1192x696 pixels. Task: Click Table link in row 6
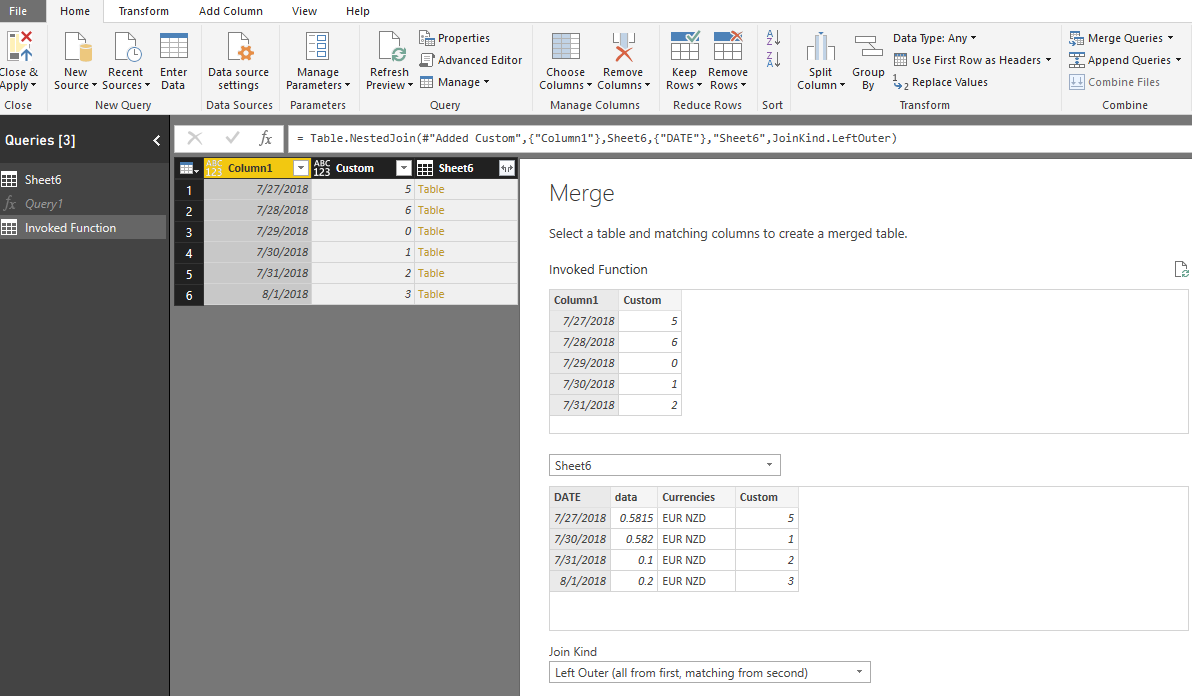[x=431, y=294]
